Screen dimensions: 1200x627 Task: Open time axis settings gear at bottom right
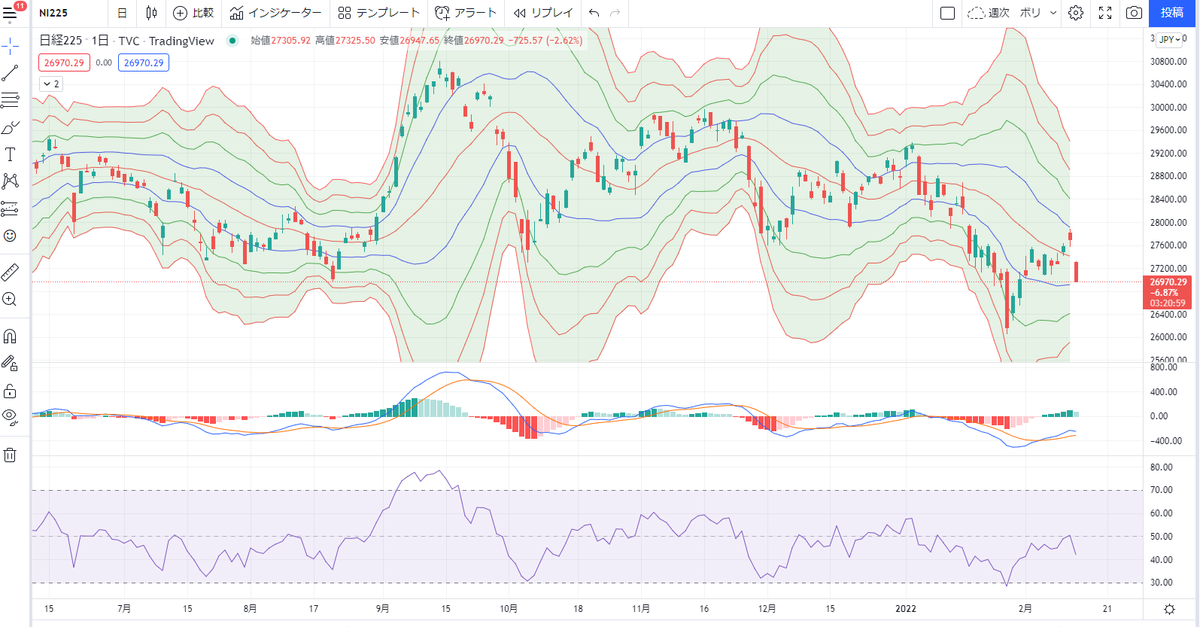1170,609
